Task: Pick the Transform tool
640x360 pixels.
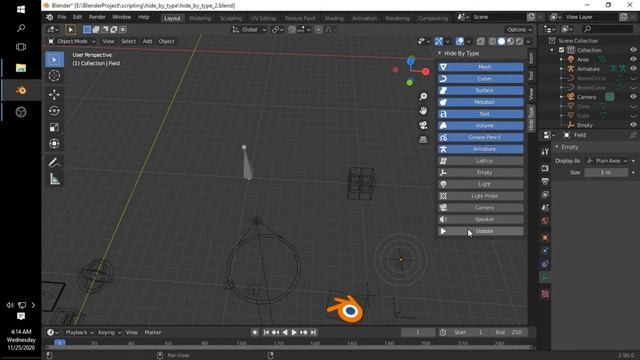Action: pos(54,143)
